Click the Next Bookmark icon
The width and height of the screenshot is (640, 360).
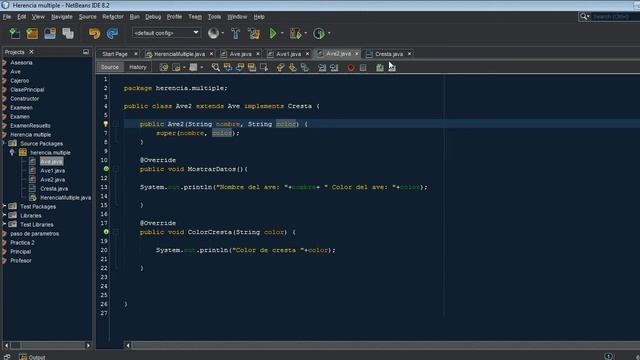pos(293,67)
